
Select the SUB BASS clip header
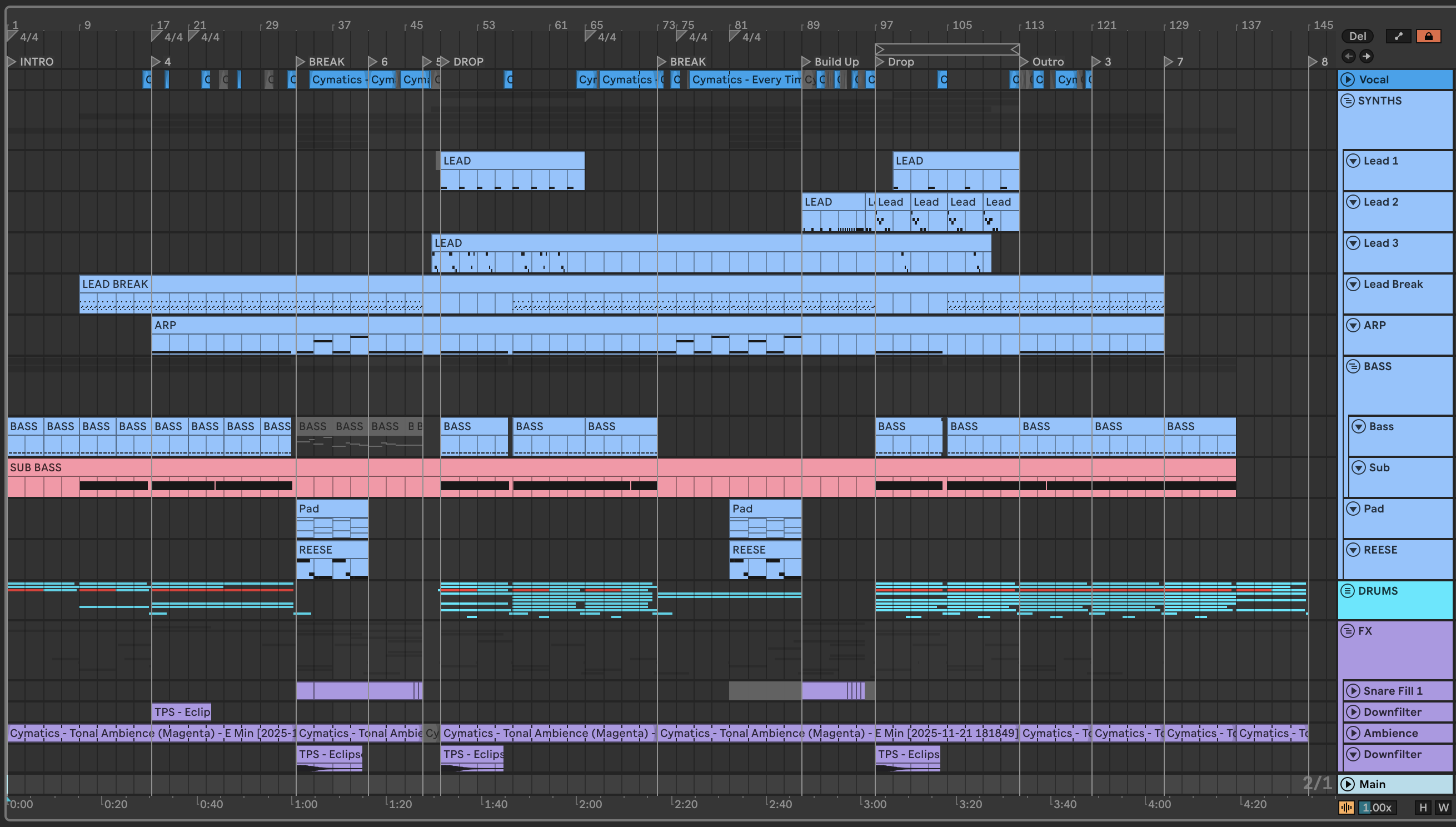pos(35,467)
